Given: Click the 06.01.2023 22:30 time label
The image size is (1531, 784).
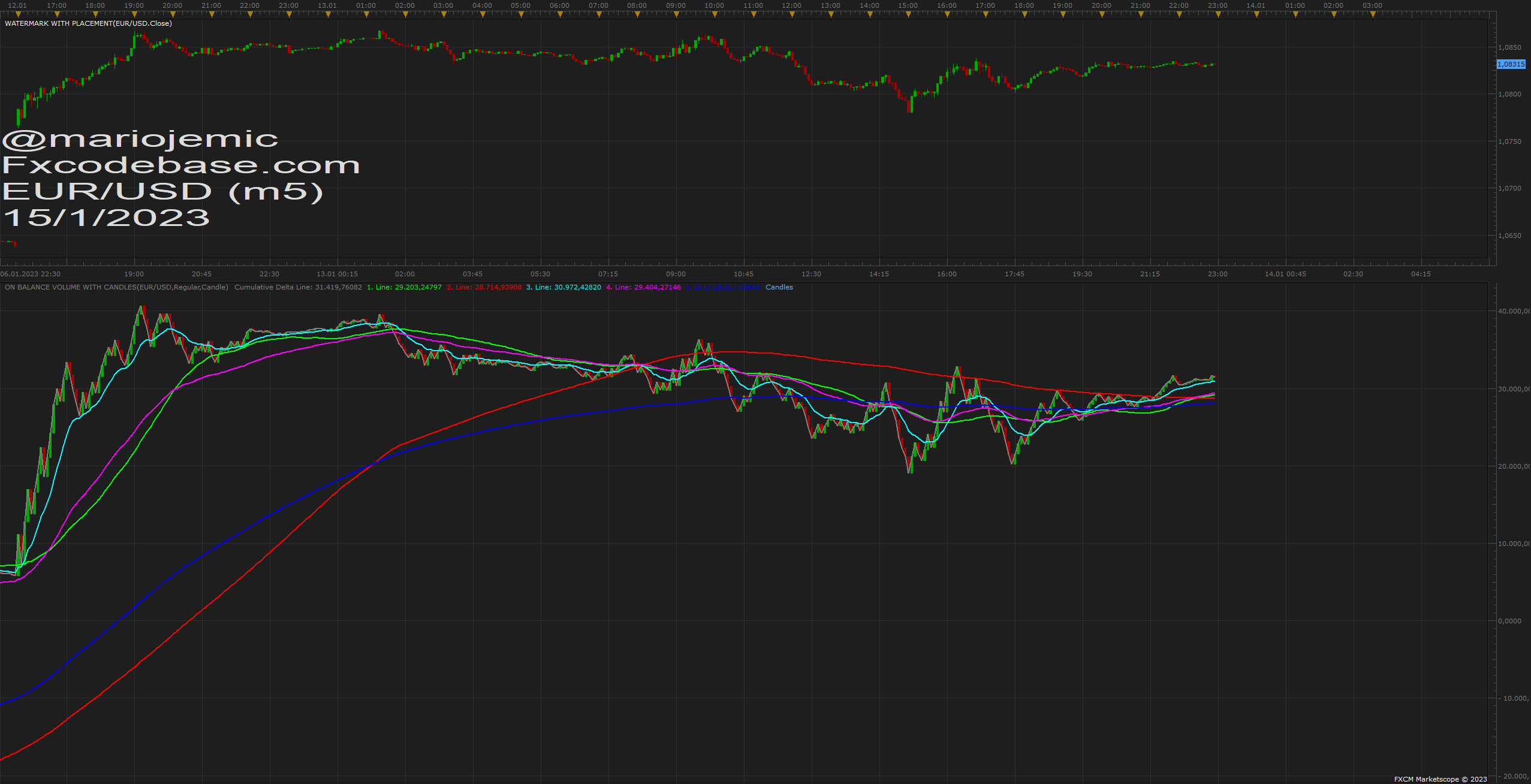Looking at the screenshot, I should tap(31, 274).
